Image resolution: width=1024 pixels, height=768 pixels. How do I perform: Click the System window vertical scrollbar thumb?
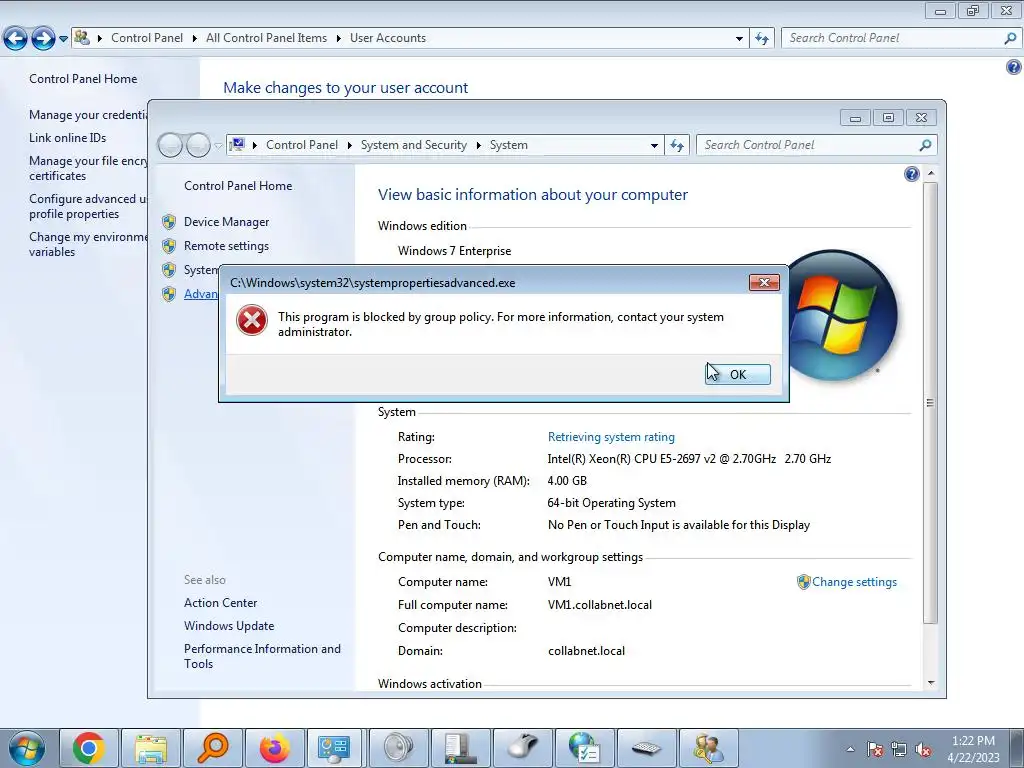click(931, 403)
